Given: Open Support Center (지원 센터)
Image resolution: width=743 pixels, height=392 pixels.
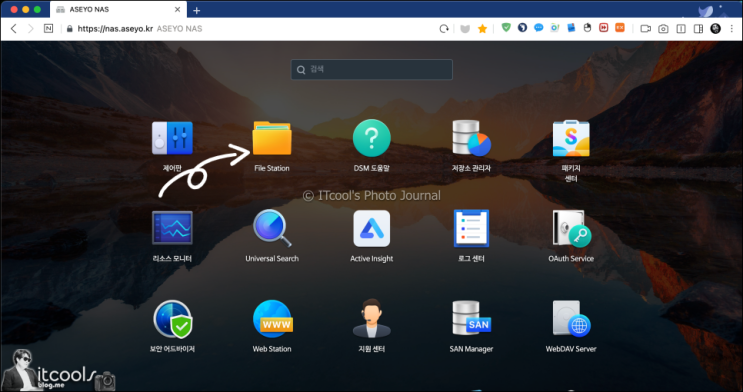Looking at the screenshot, I should pyautogui.click(x=372, y=318).
